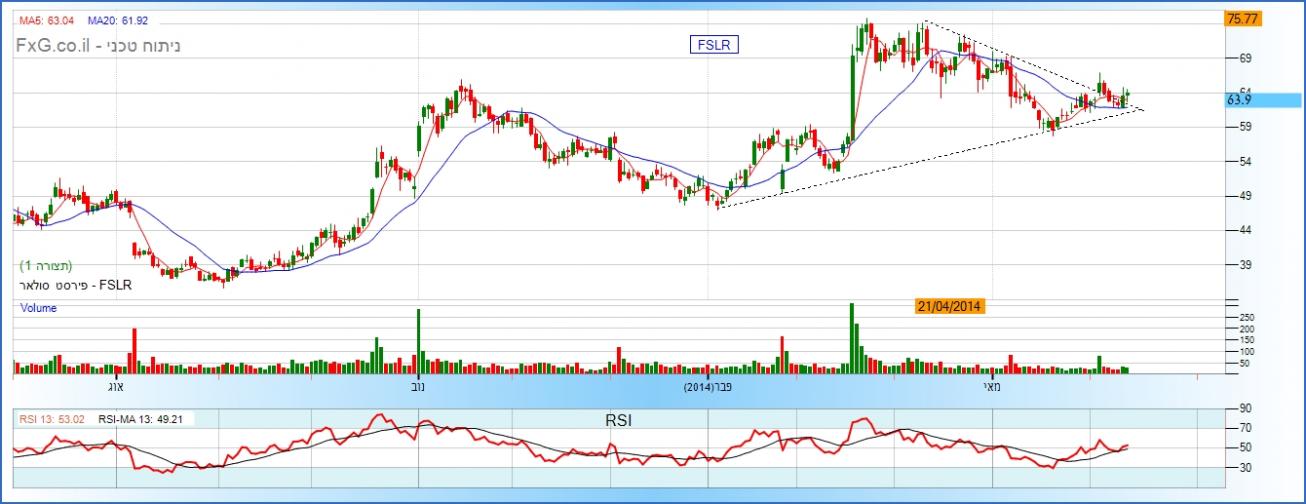Click the אוג month label on time axis
Screen dimensions: 1306x504
click(113, 385)
